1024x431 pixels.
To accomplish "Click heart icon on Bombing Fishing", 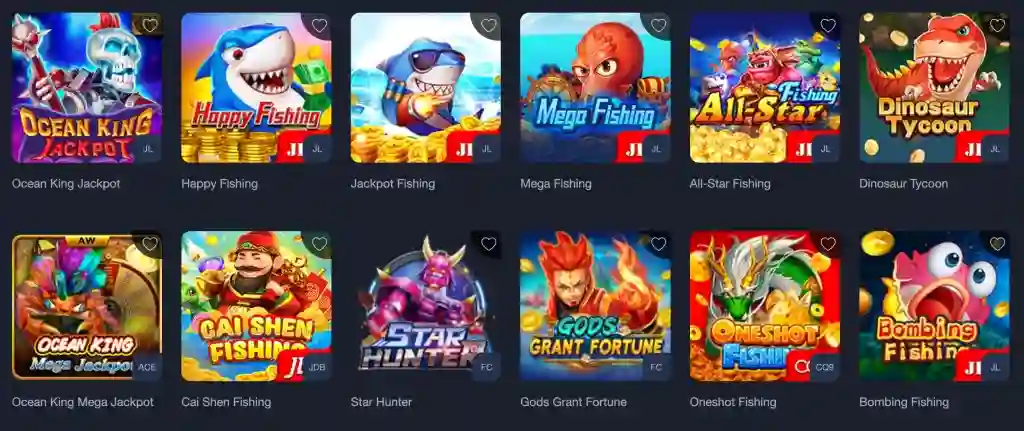I will click(997, 244).
